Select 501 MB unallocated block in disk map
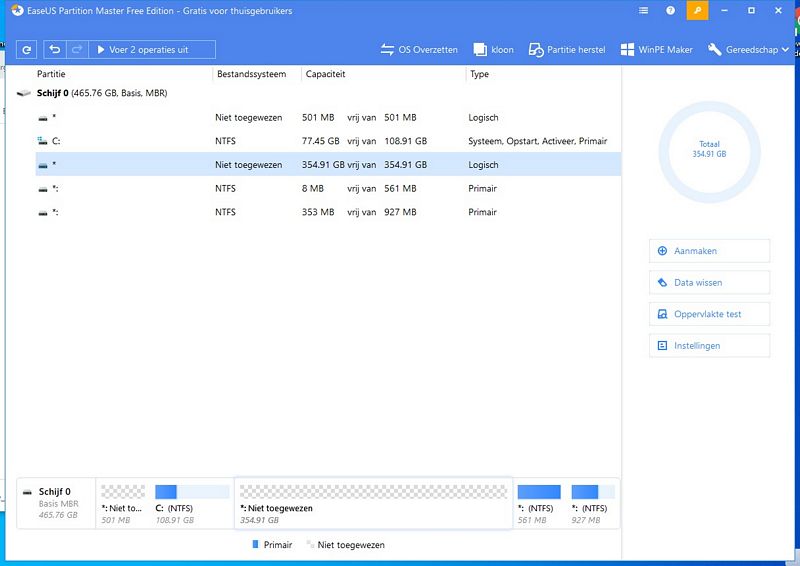 pos(123,504)
